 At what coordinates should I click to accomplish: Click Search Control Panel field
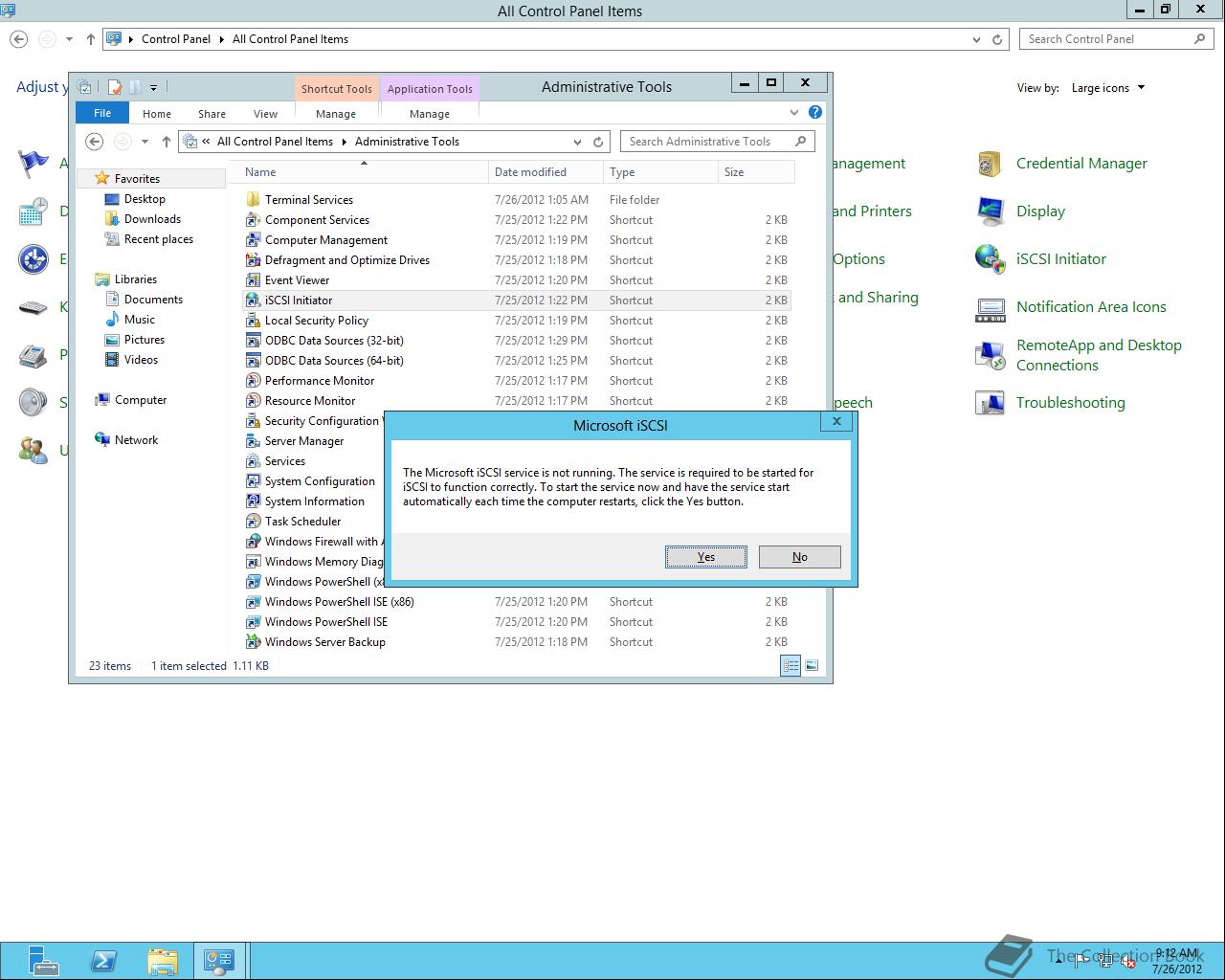[x=1105, y=39]
